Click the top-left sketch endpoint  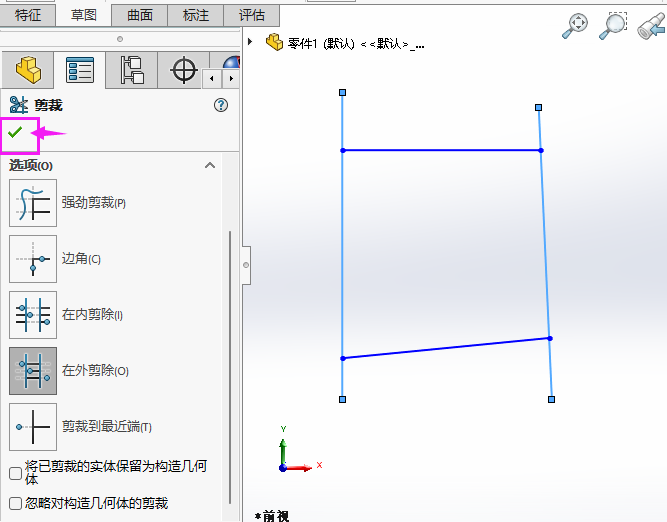pyautogui.click(x=342, y=92)
